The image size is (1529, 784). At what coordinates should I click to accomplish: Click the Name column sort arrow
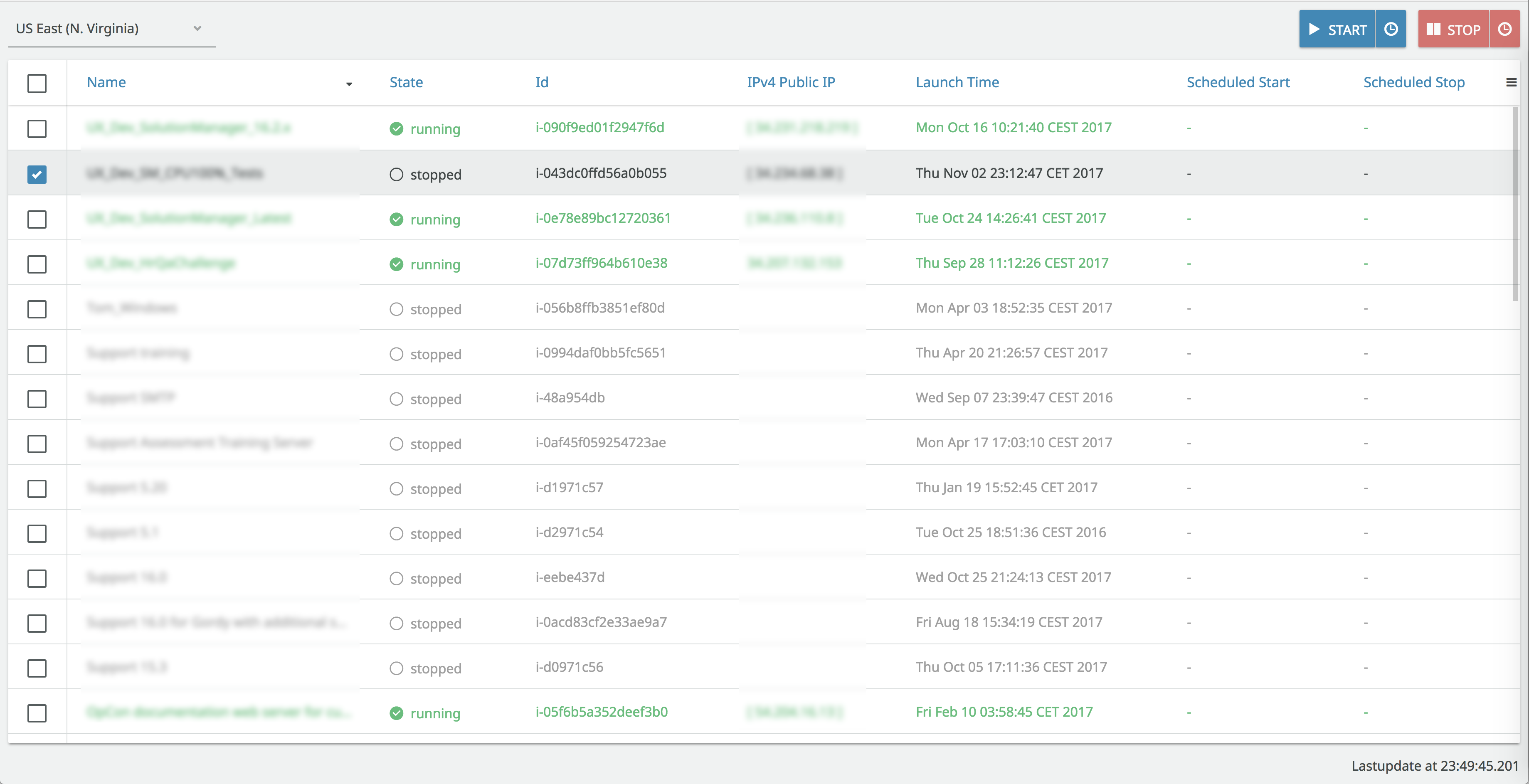pos(349,84)
